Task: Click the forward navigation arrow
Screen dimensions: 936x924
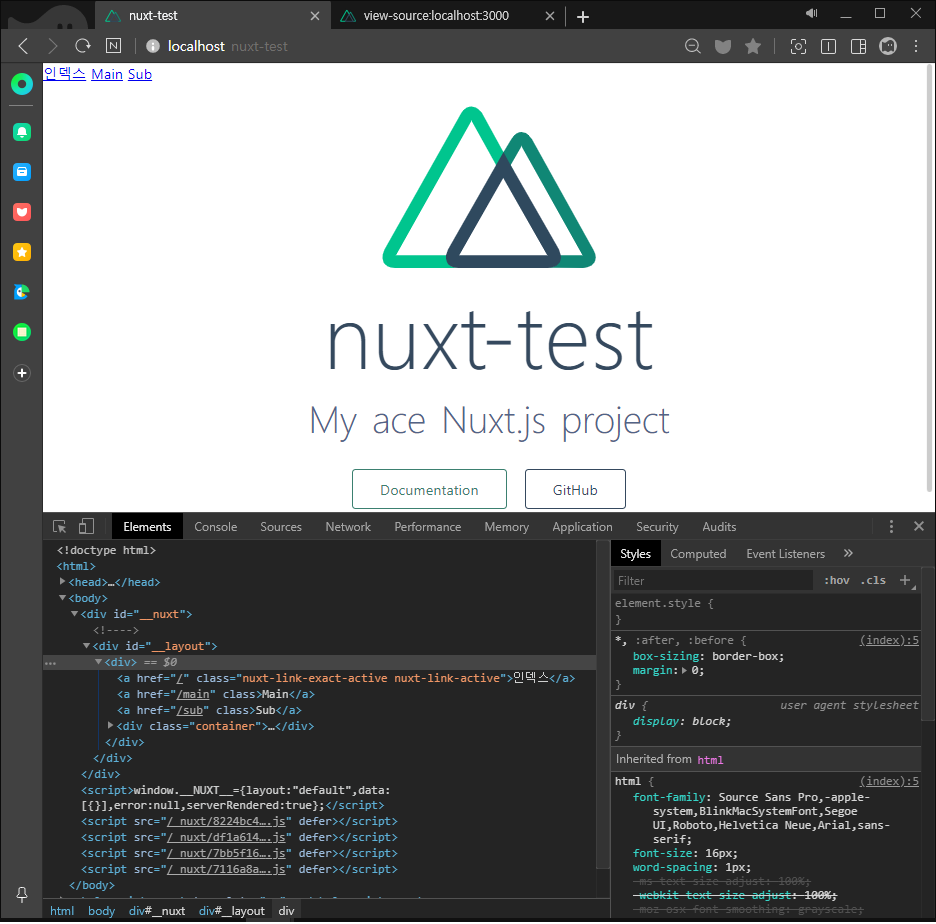Action: tap(53, 46)
